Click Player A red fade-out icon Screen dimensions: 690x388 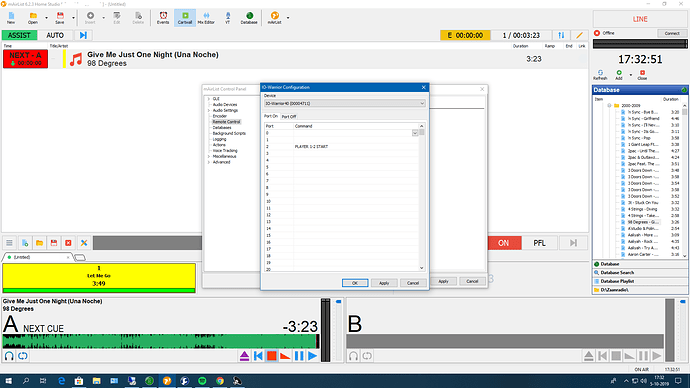[x=285, y=356]
